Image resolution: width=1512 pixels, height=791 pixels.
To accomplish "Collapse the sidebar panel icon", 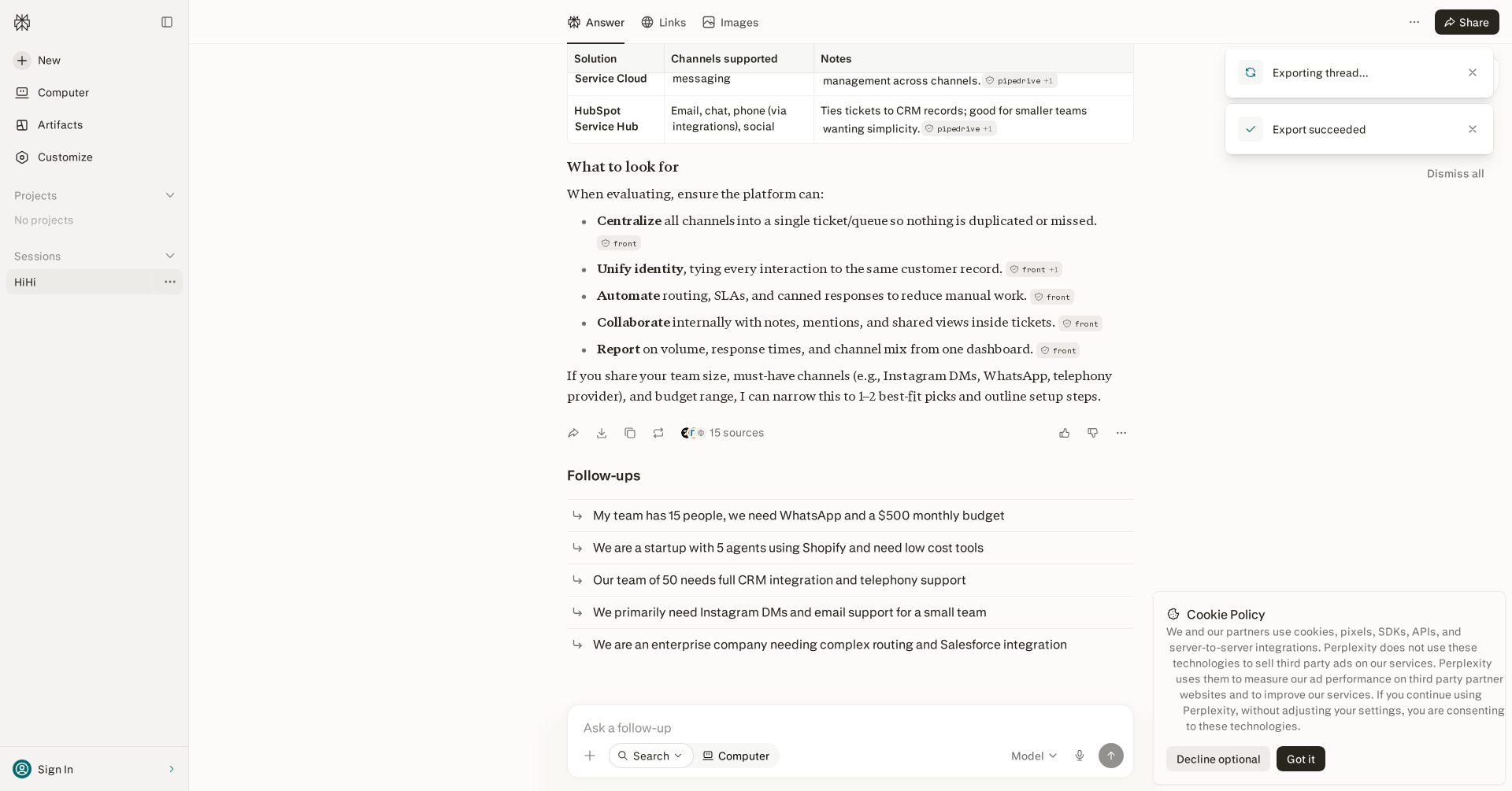I will 167,22.
